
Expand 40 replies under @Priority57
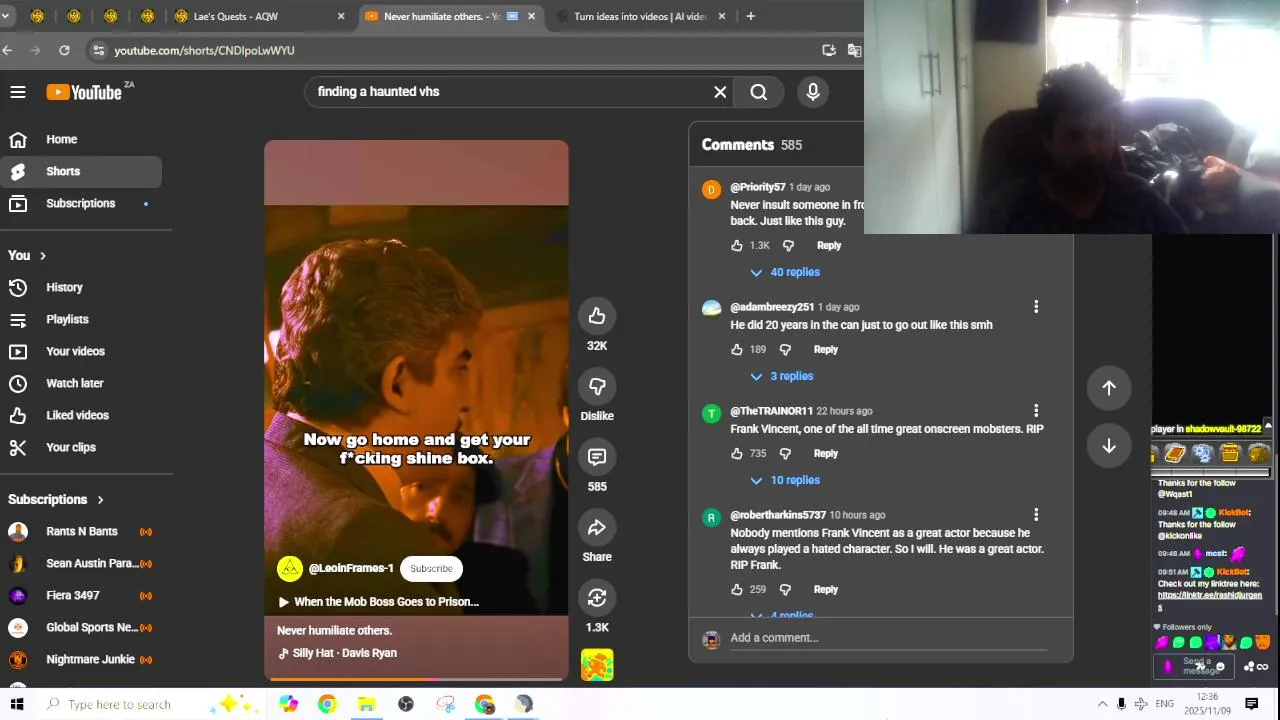pyautogui.click(x=785, y=272)
